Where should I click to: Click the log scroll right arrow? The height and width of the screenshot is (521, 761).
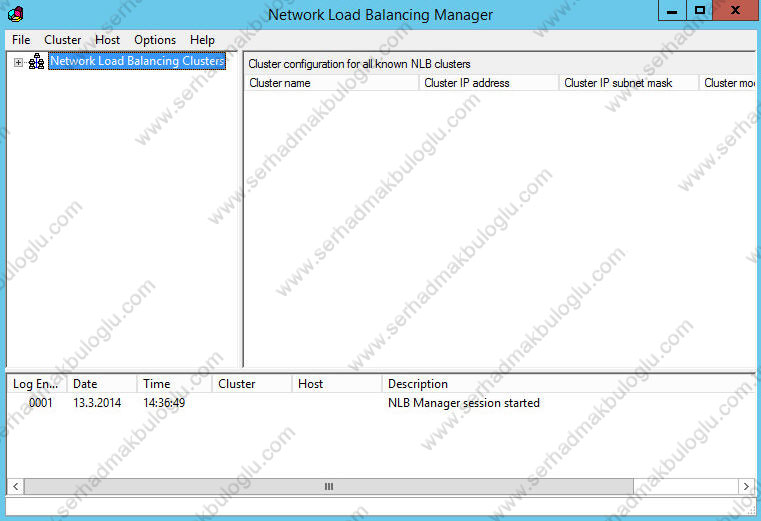click(746, 486)
